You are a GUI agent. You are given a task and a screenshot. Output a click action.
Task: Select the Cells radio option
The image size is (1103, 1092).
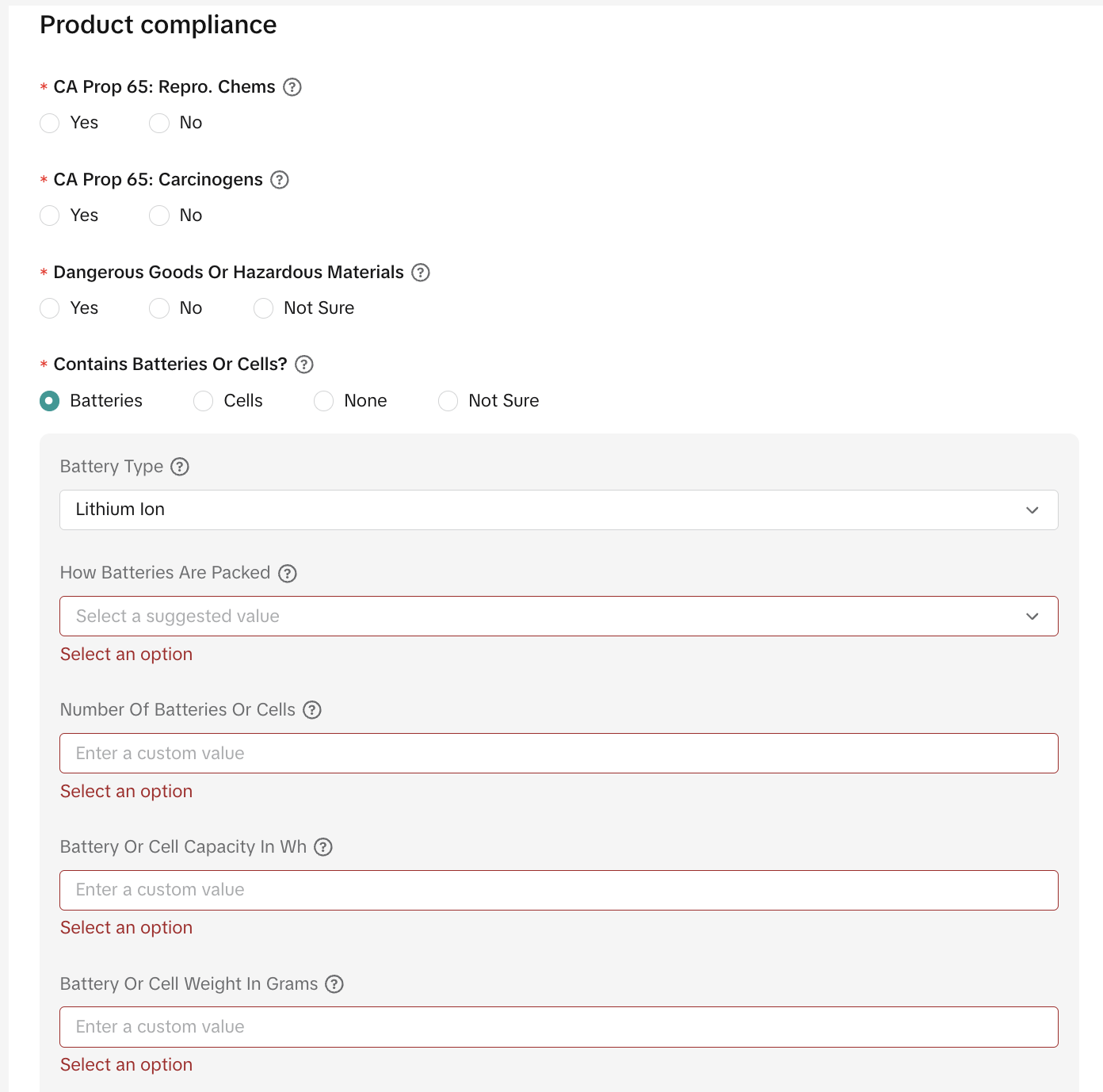pyautogui.click(x=204, y=401)
